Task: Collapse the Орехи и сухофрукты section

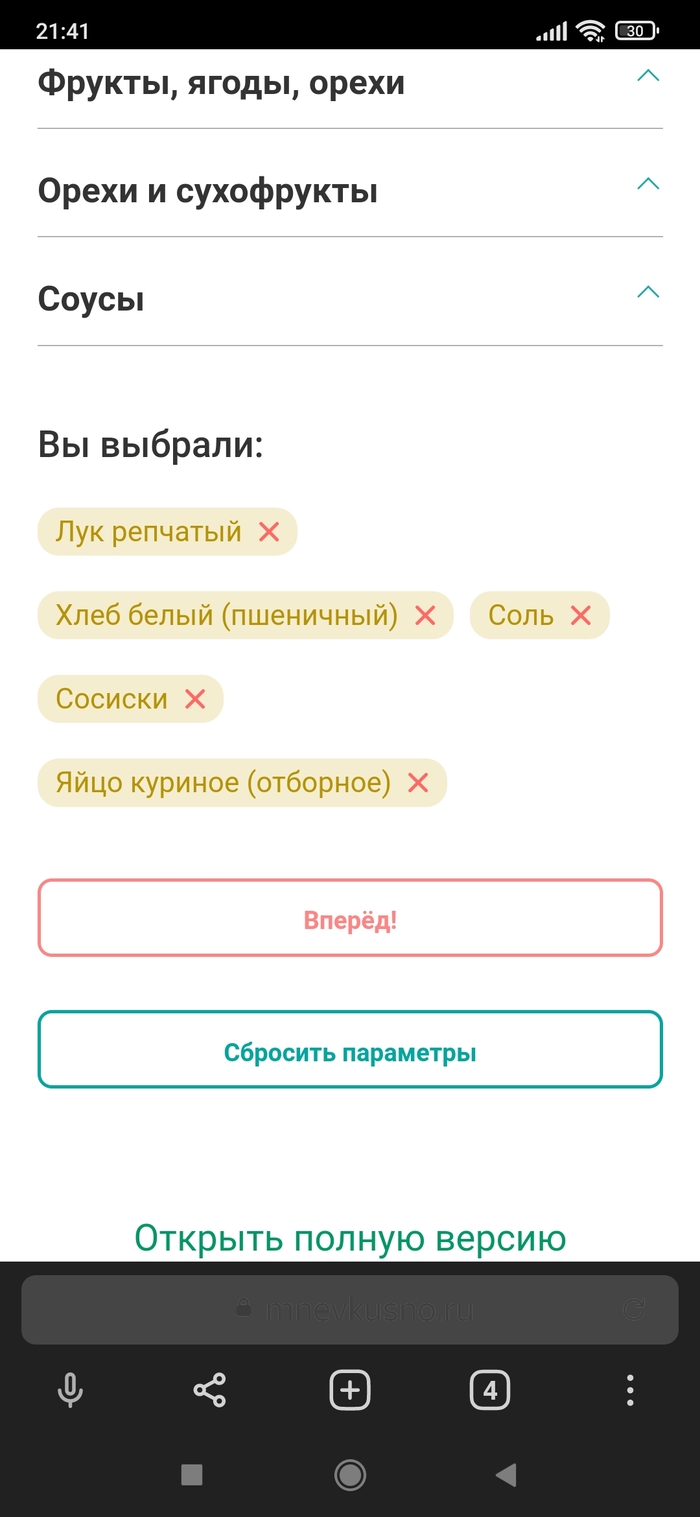Action: 648,184
